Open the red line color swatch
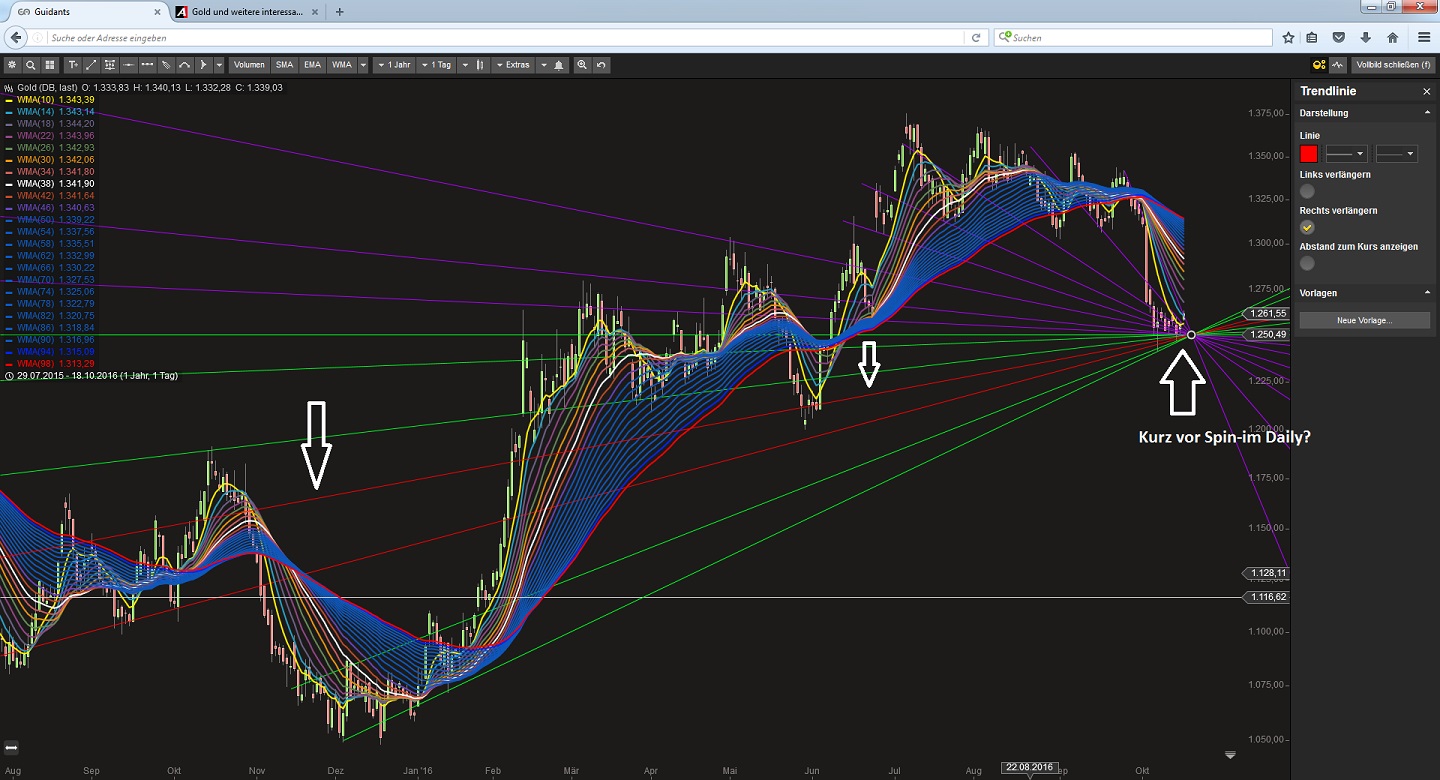Screen dimensions: 1440x780 point(1309,154)
